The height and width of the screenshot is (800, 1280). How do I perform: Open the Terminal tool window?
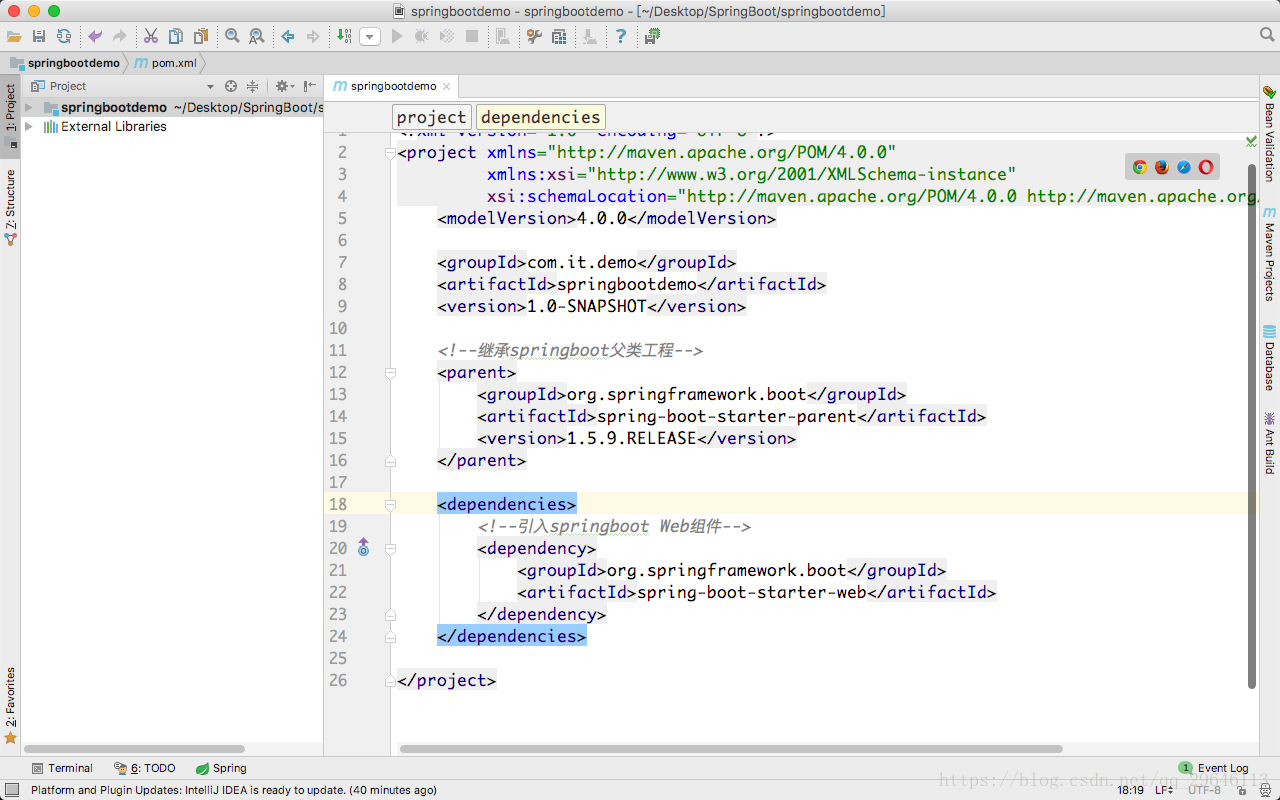pos(62,768)
